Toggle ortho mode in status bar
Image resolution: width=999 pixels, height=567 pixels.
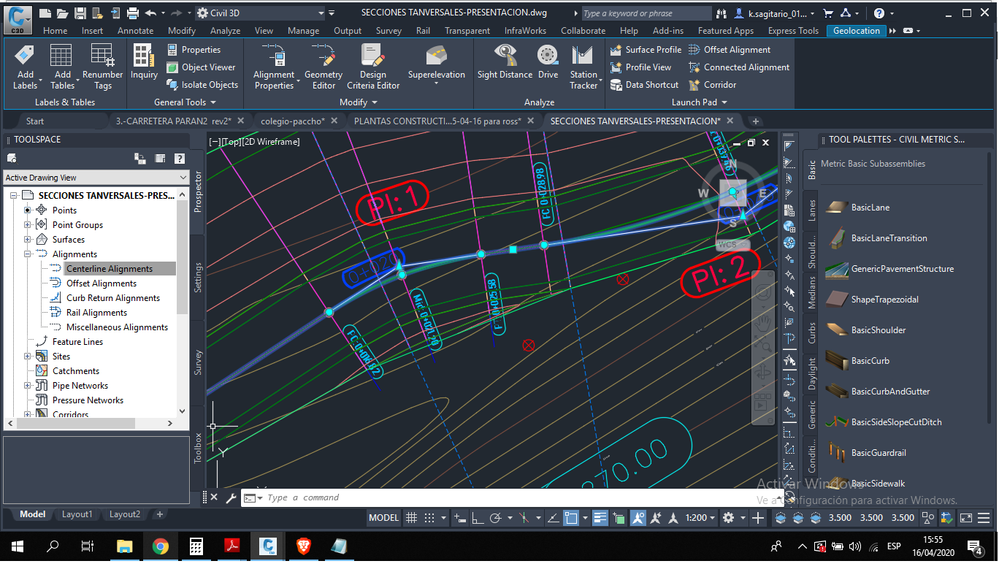pyautogui.click(x=477, y=518)
